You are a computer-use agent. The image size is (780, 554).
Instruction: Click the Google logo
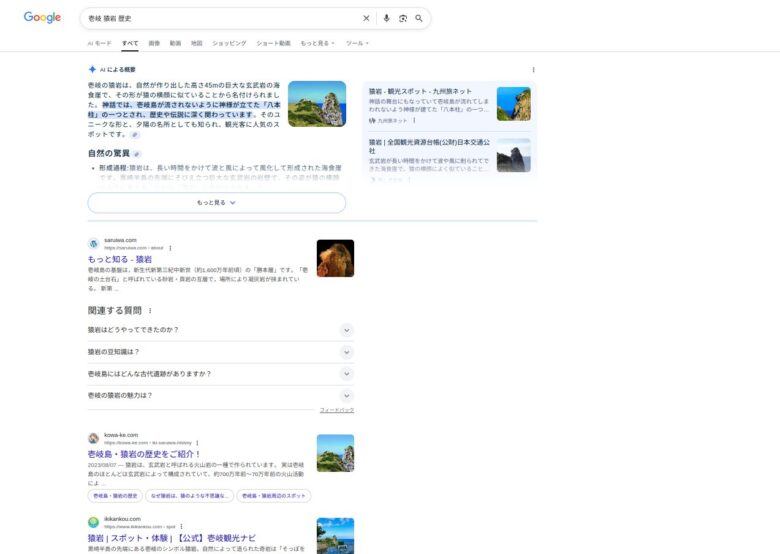coord(42,17)
